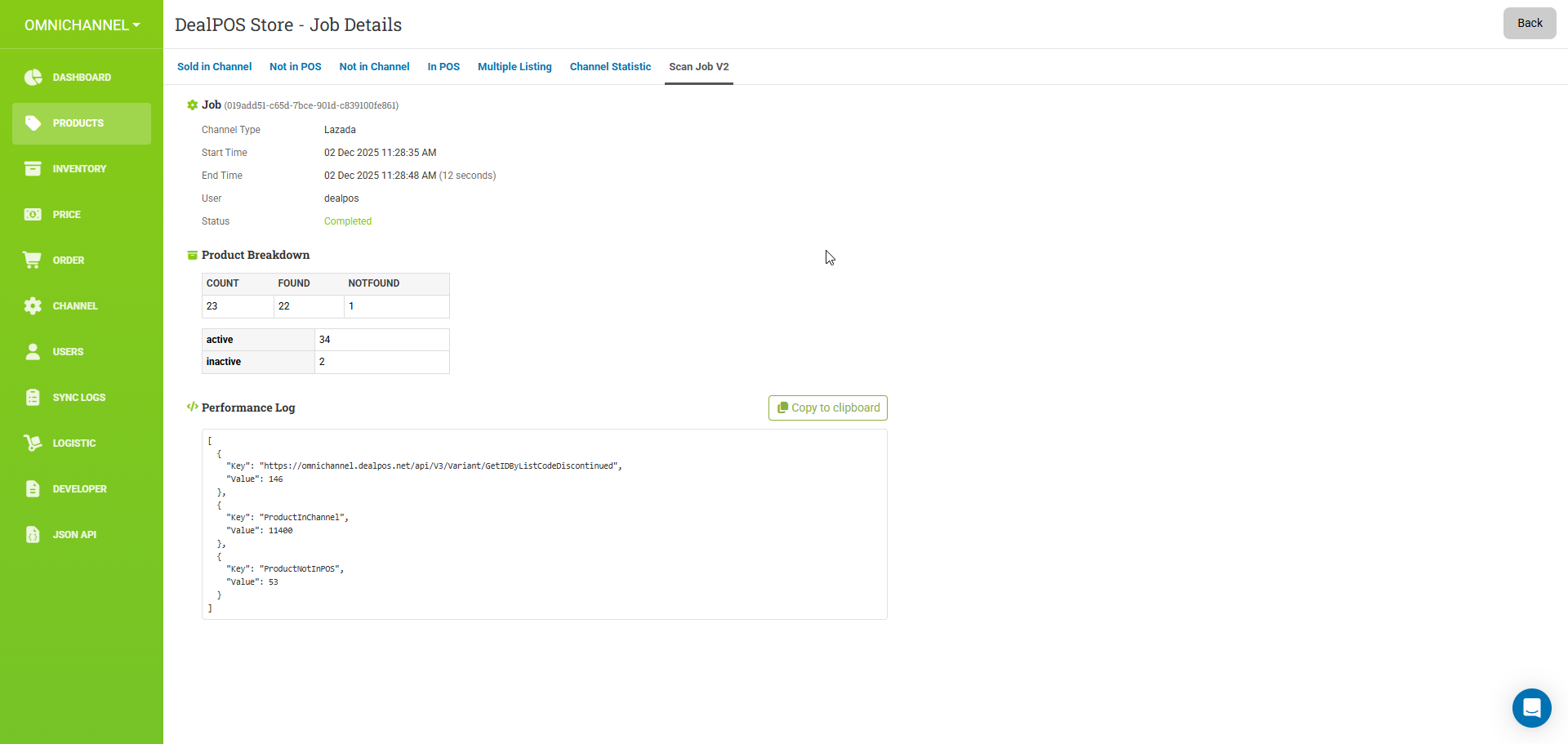The width and height of the screenshot is (1568, 744).
Task: Click the copy icon in clipboard button
Action: click(782, 408)
